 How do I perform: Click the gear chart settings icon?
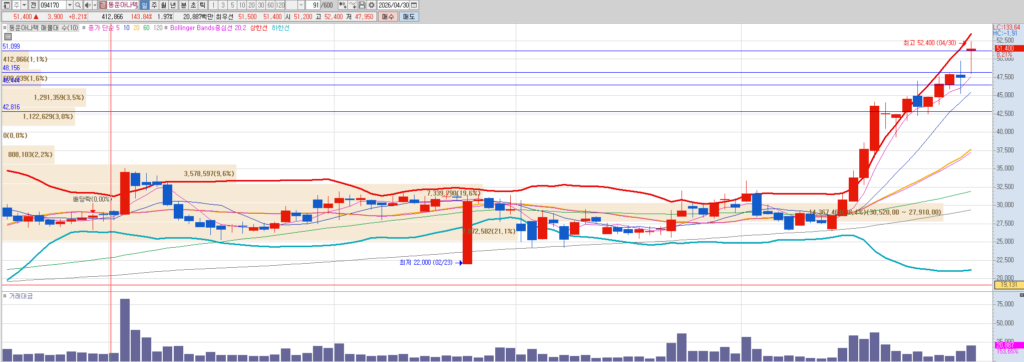(x=371, y=5)
